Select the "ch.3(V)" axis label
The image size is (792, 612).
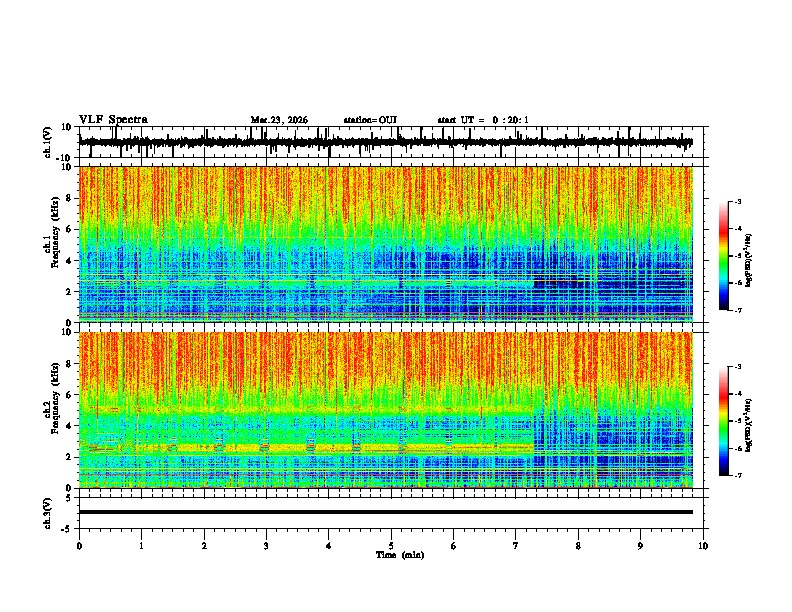click(48, 513)
